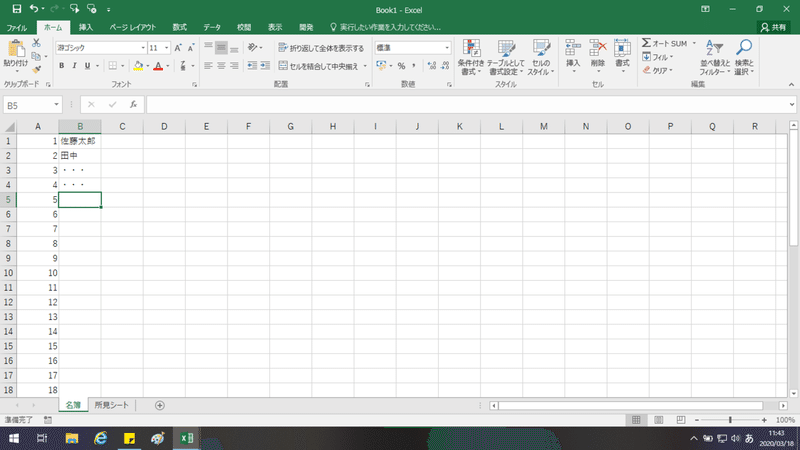The height and width of the screenshot is (450, 800).
Task: Toggle middle vertical alignment
Action: coord(221,48)
